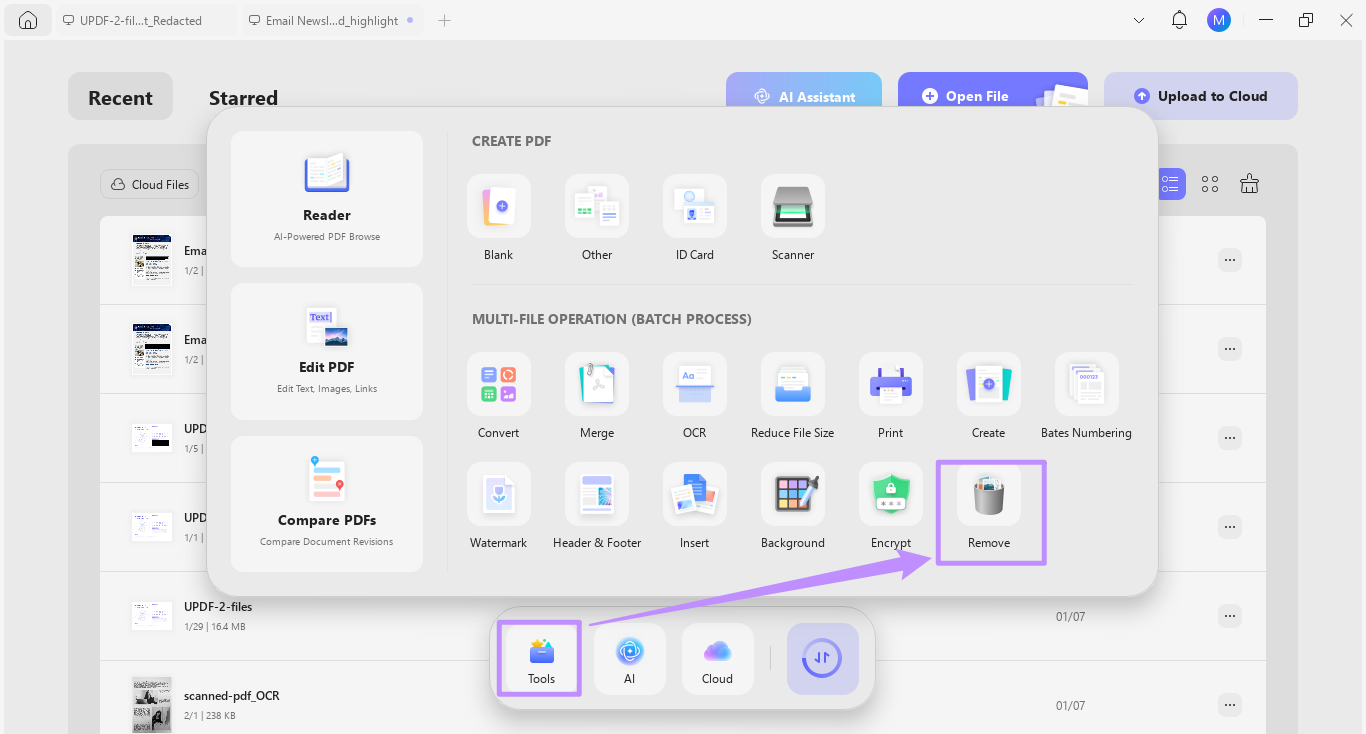Image resolution: width=1366 pixels, height=734 pixels.
Task: Select the Starred tab
Action: click(x=243, y=97)
